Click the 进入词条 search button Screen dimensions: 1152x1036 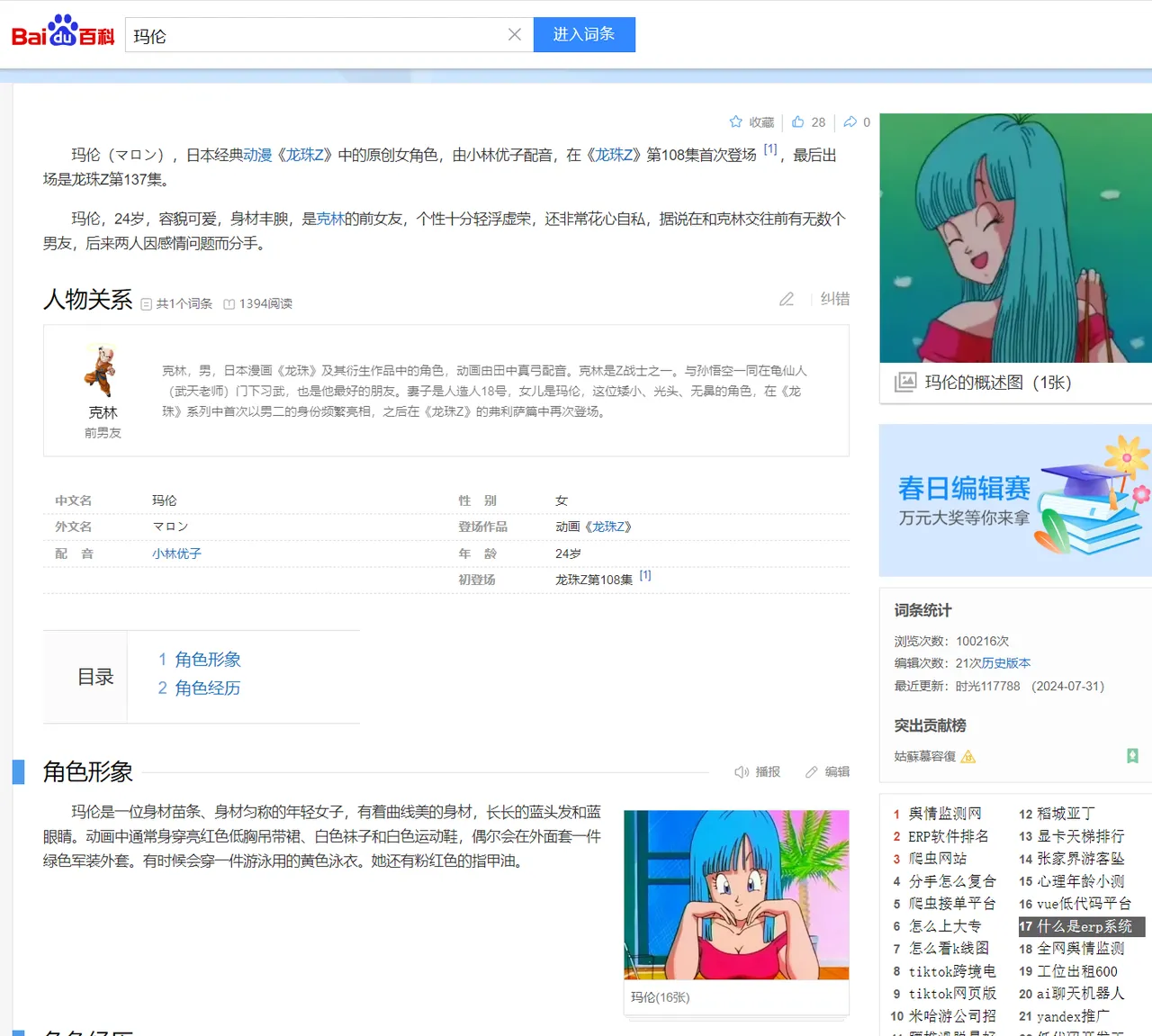584,35
